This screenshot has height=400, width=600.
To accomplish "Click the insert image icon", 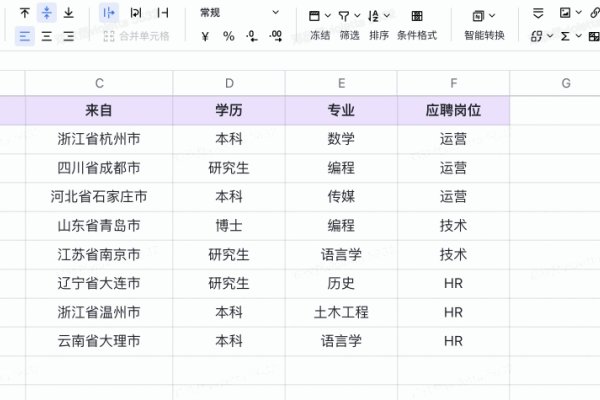I will point(565,13).
